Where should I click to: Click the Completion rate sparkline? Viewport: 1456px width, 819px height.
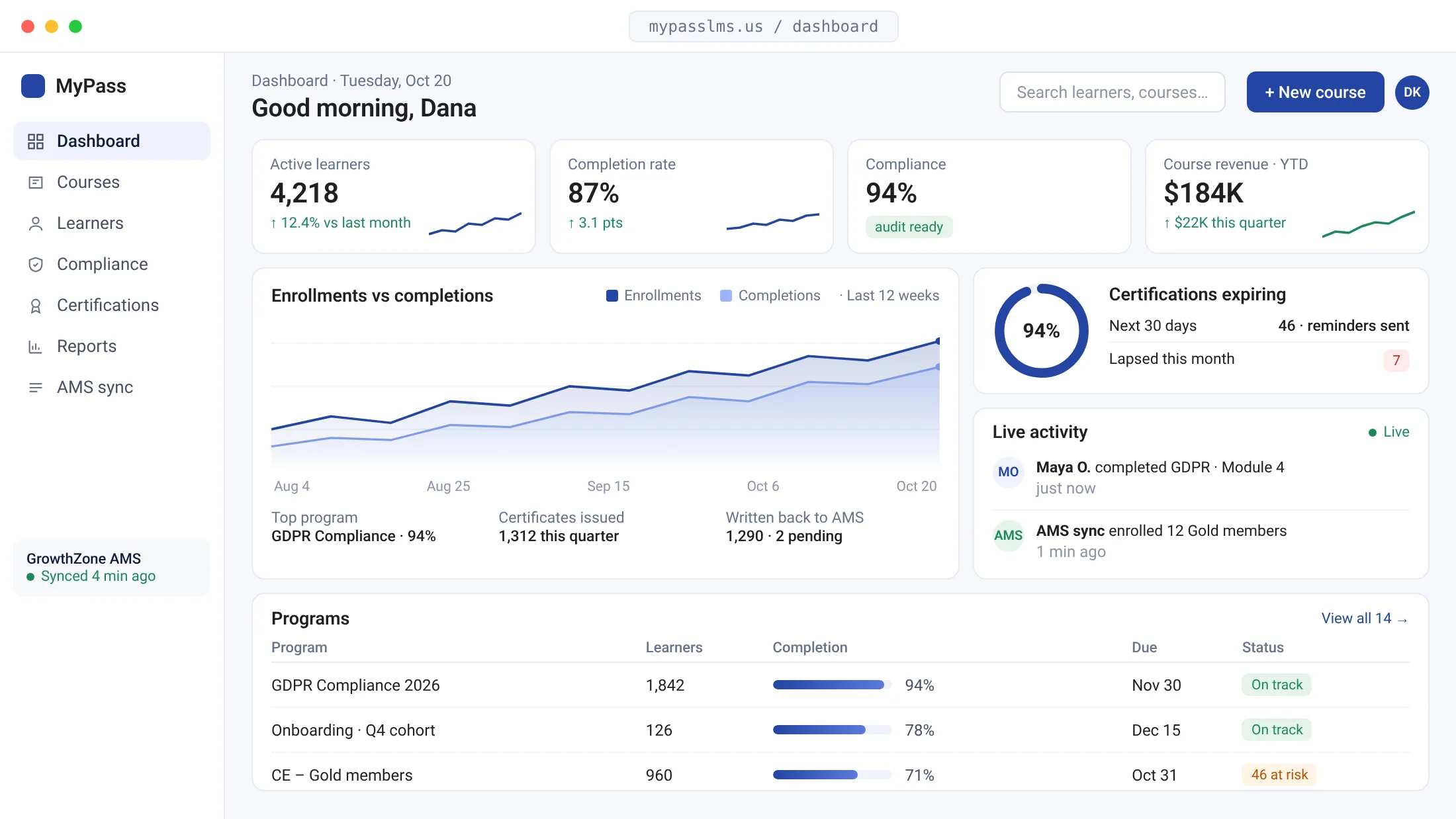[773, 222]
